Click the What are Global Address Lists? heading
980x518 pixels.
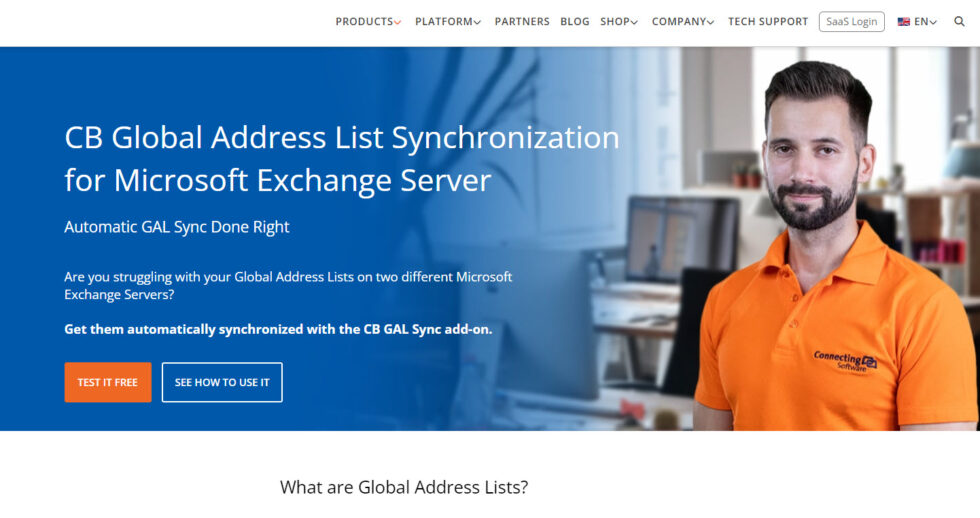pos(404,487)
